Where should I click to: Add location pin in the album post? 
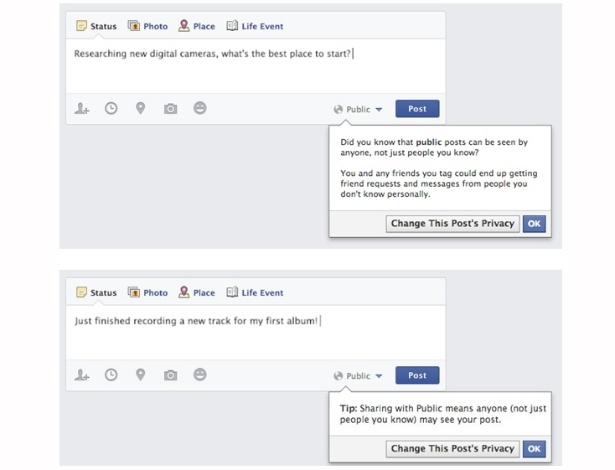140,375
